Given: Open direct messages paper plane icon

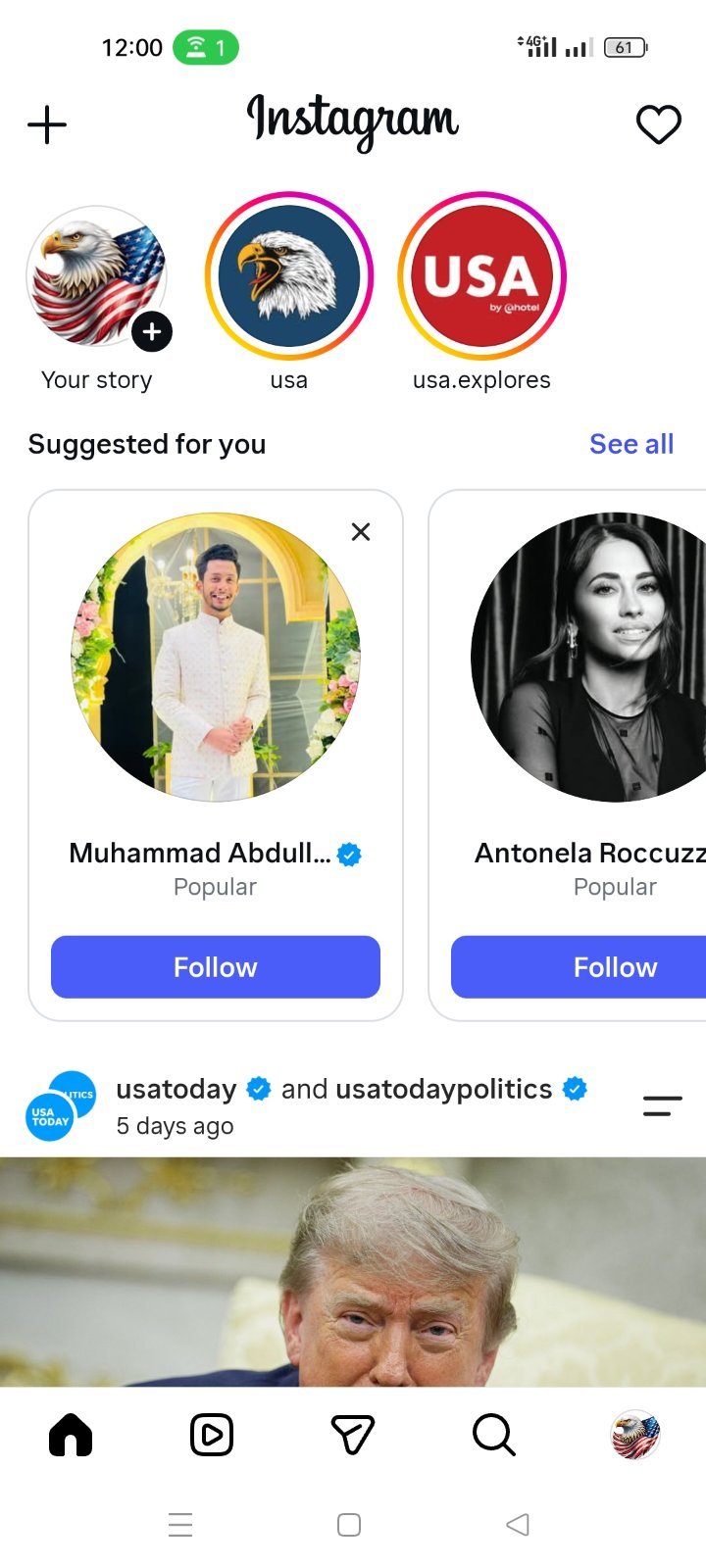Looking at the screenshot, I should point(353,1436).
